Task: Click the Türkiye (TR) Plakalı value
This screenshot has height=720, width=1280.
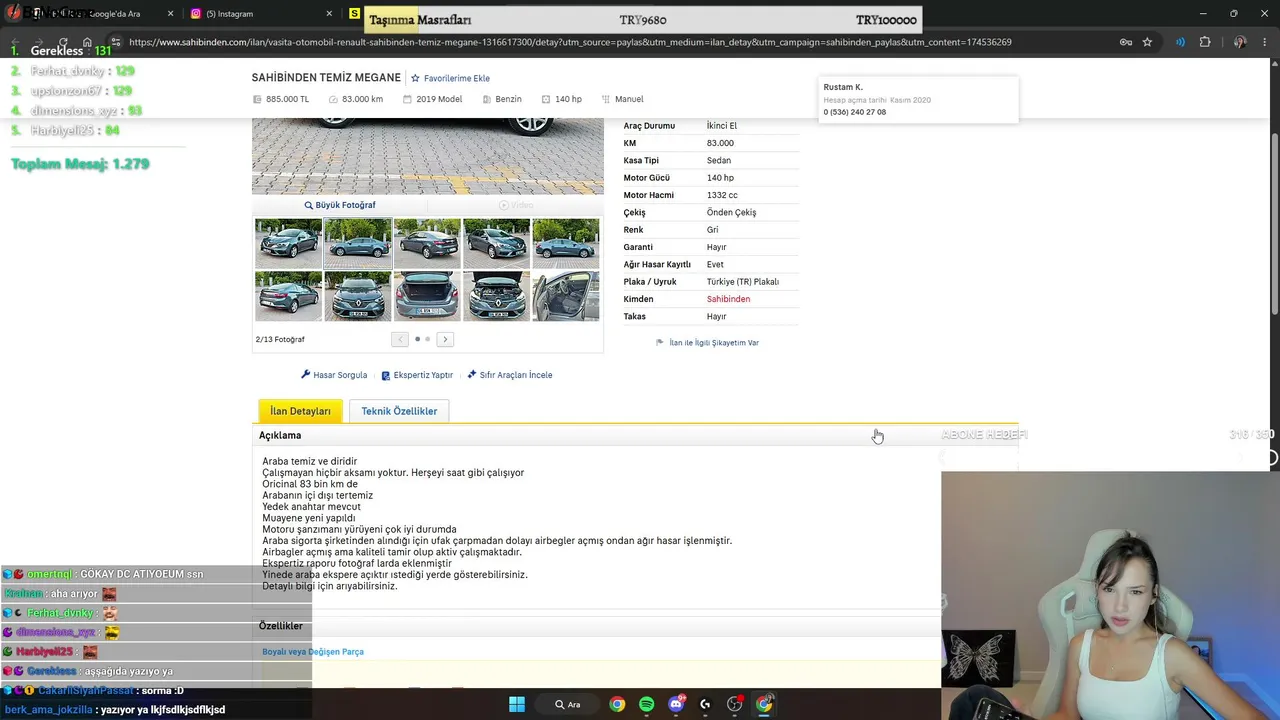Action: point(742,282)
